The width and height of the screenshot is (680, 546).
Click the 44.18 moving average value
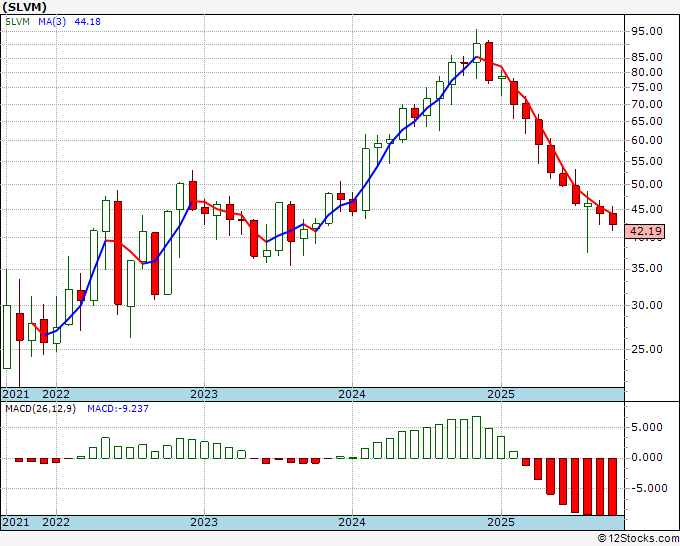click(88, 22)
